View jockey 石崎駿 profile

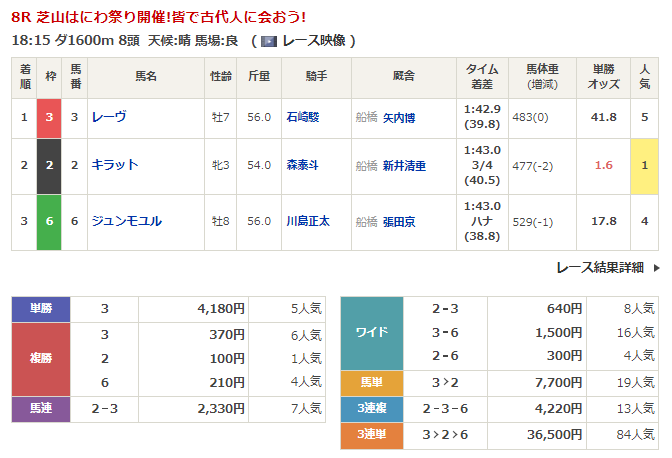click(306, 117)
